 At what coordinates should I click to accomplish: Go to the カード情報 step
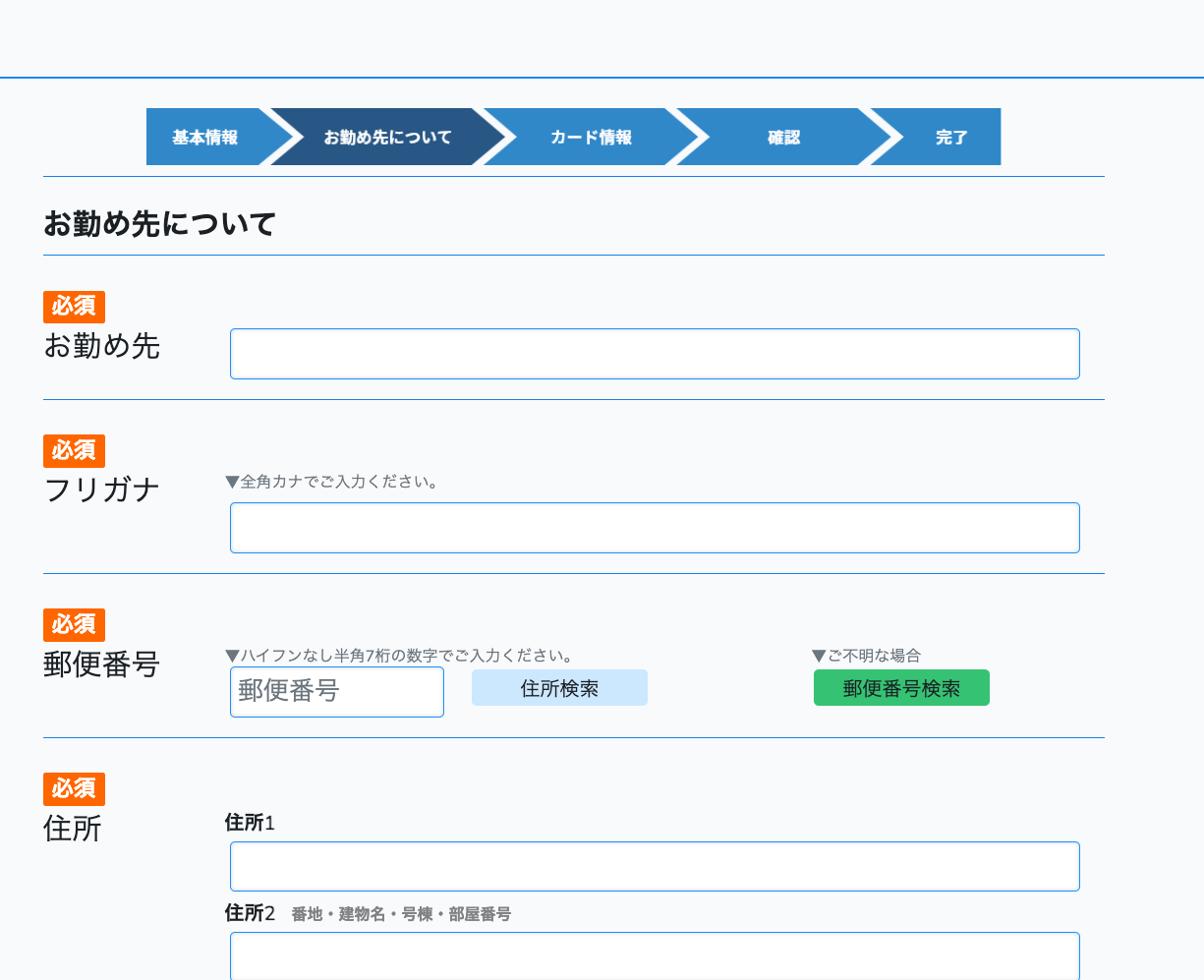pyautogui.click(x=591, y=138)
